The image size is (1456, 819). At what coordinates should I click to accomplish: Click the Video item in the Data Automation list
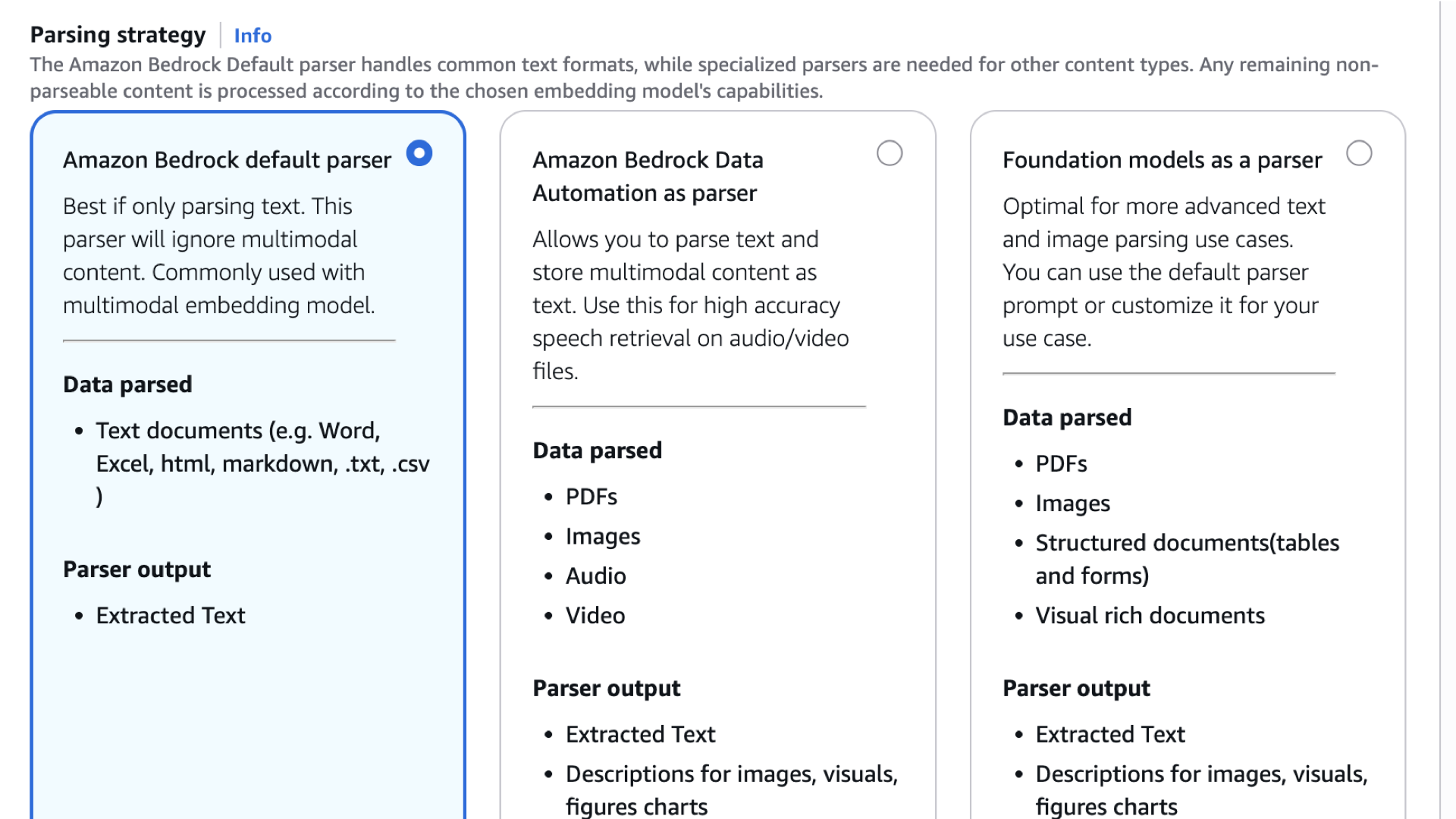(595, 615)
